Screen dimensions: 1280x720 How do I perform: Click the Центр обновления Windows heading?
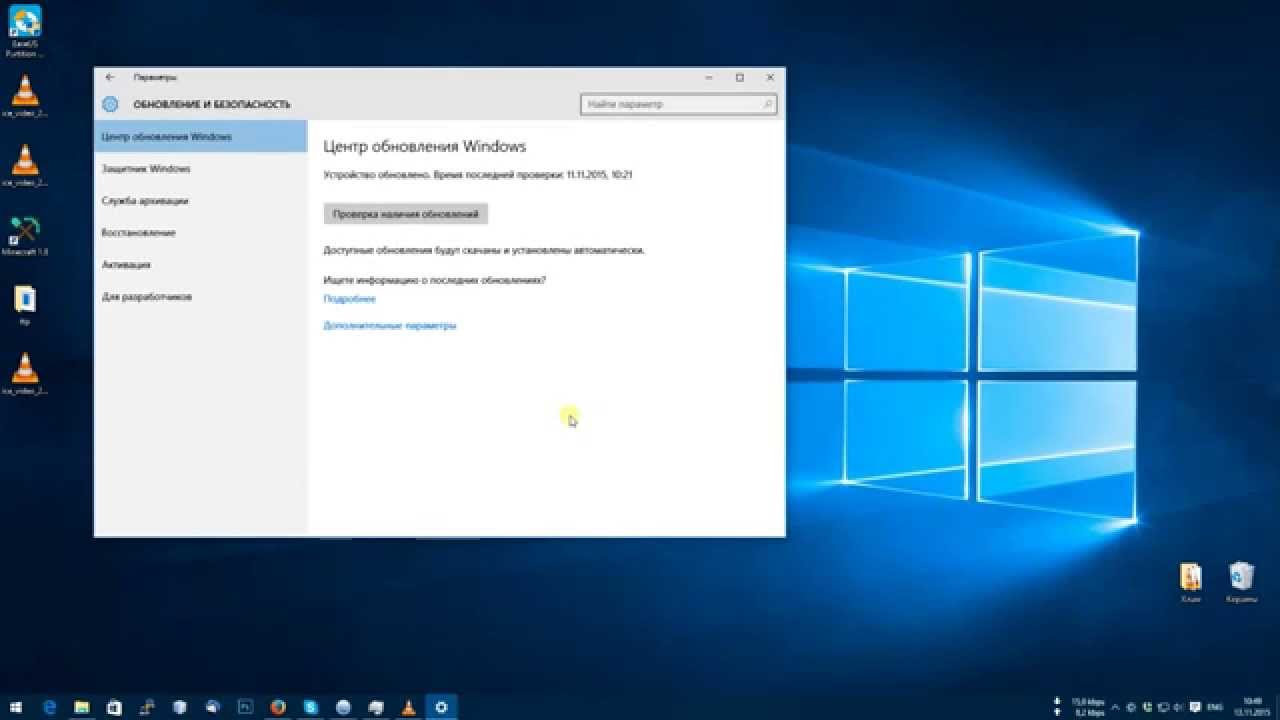[425, 146]
